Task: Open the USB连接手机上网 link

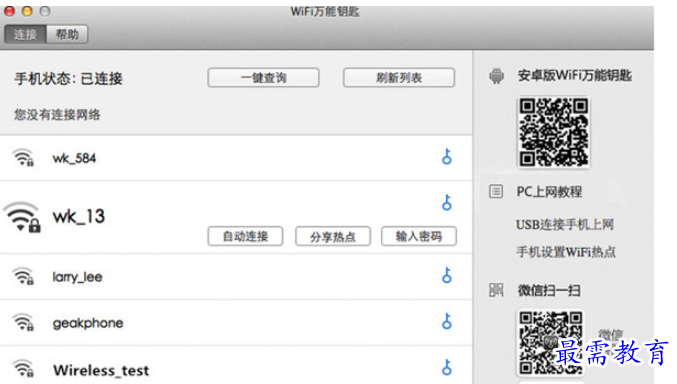Action: click(x=565, y=225)
